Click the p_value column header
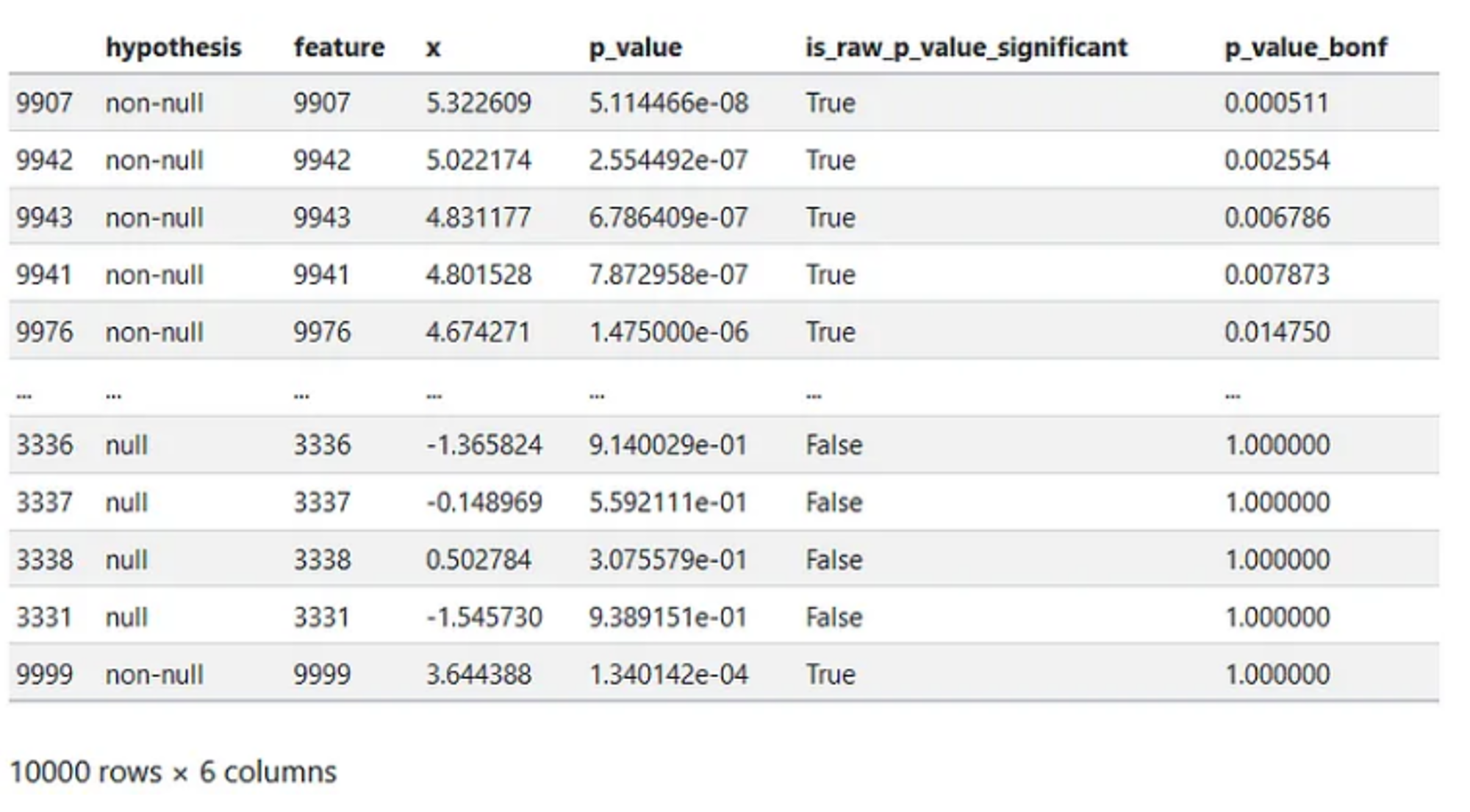This screenshot has width=1470, height=812. [635, 48]
